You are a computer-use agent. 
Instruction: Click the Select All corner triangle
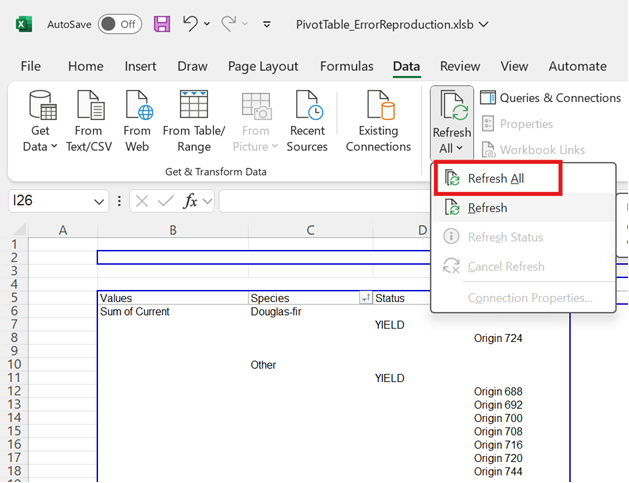[18, 229]
